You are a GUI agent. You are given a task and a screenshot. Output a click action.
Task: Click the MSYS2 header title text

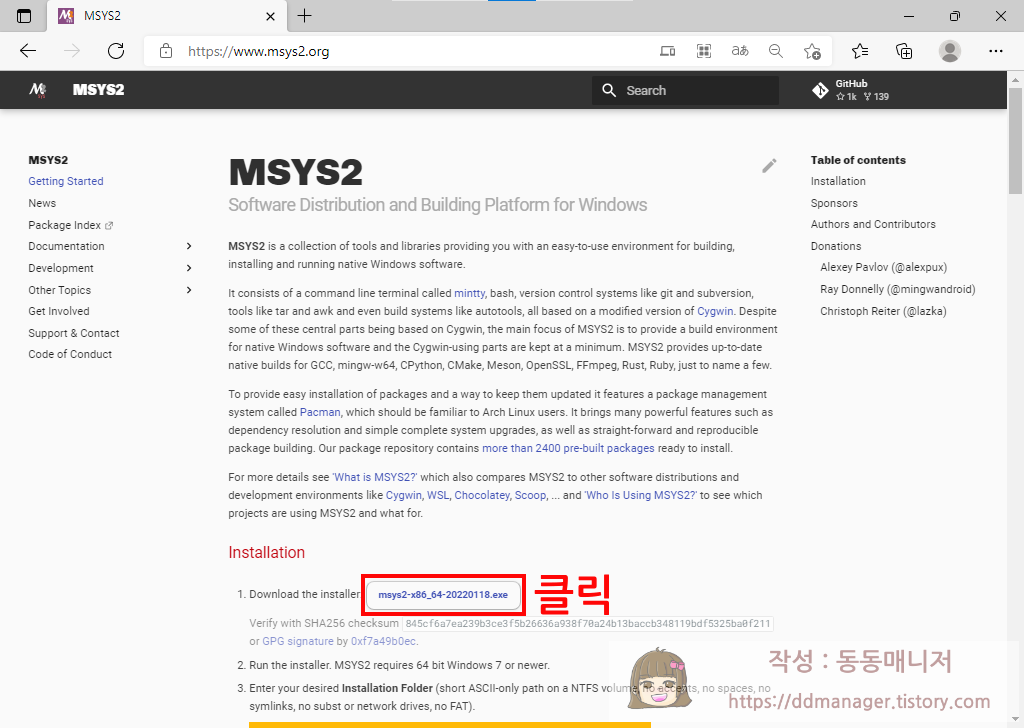(x=99, y=90)
